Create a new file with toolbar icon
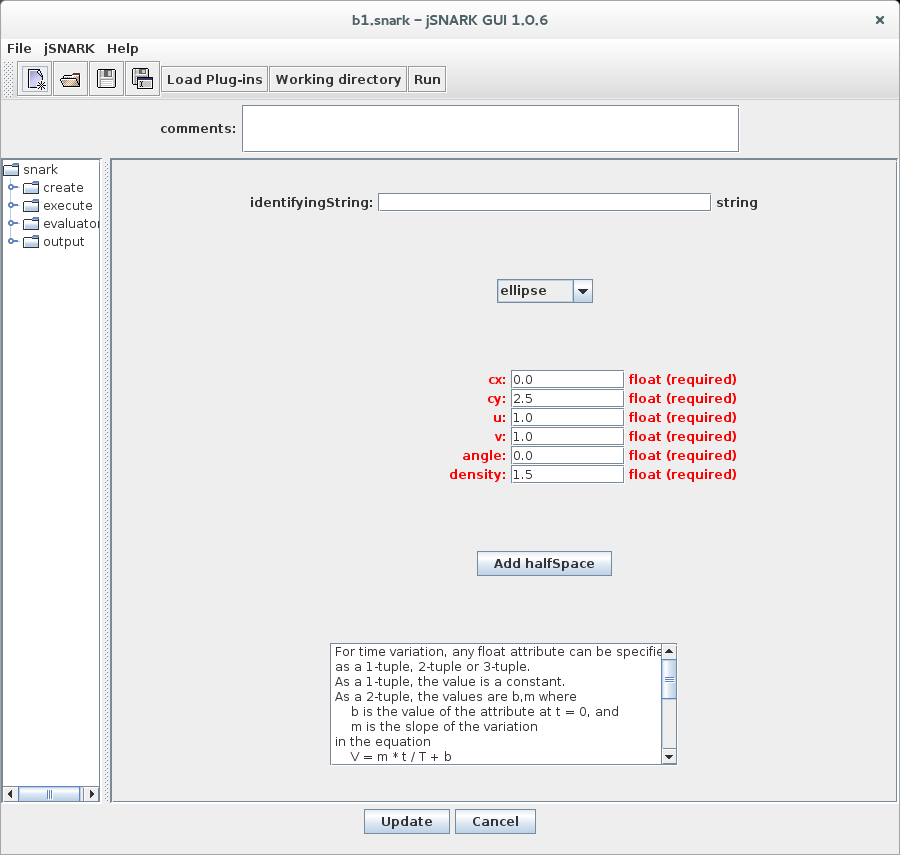Screen dimensions: 900x855 tap(35, 79)
